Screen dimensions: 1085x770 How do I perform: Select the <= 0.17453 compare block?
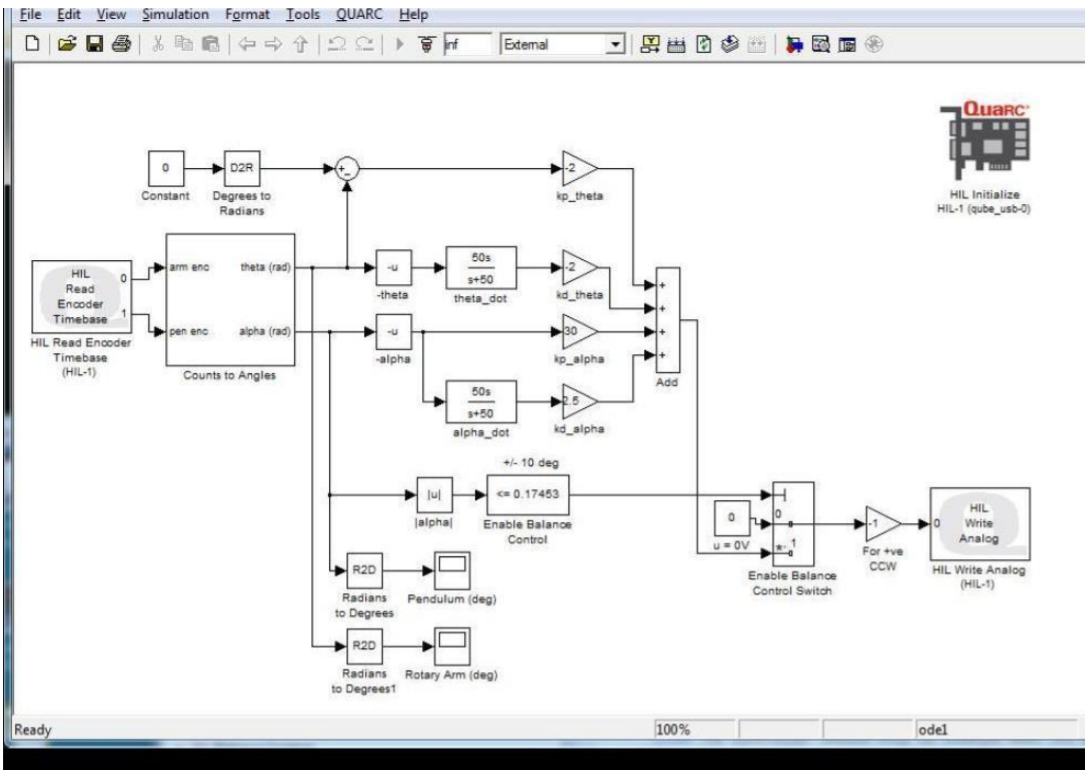(x=528, y=495)
